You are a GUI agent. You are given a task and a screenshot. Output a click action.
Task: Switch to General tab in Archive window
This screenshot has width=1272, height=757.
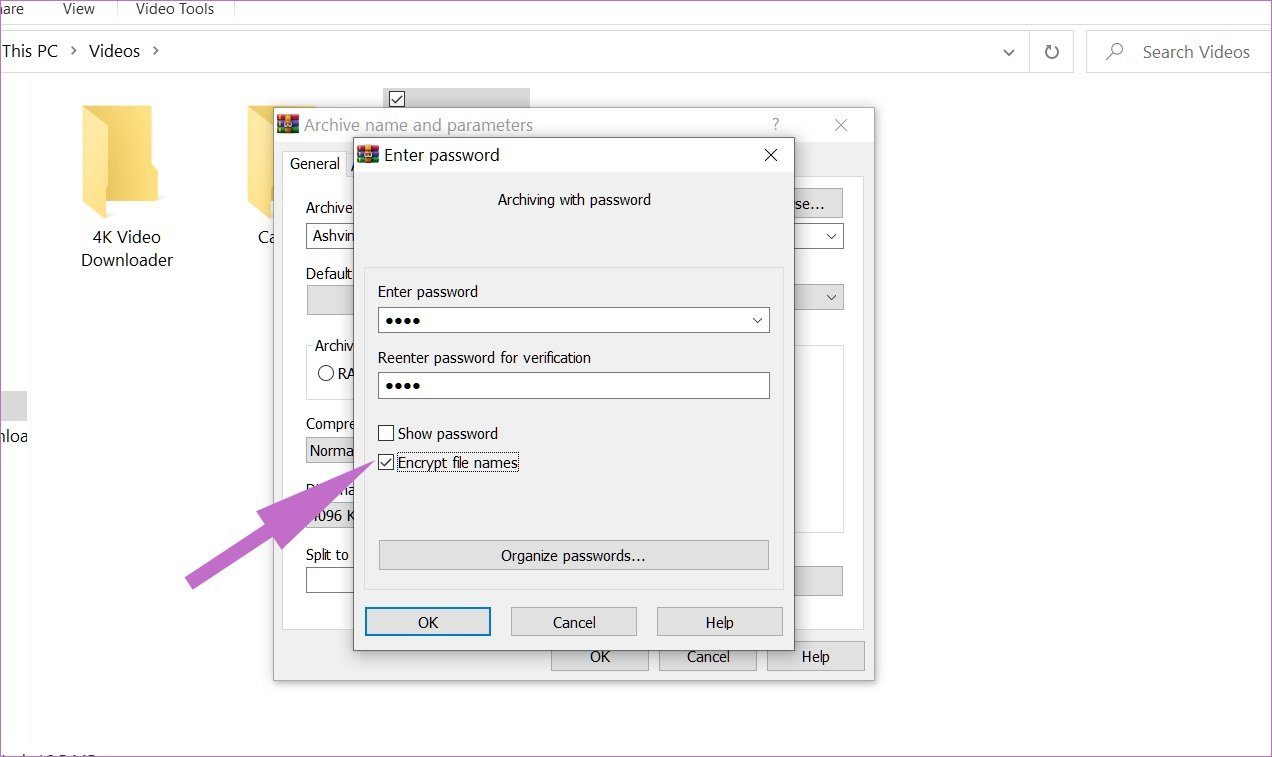315,164
